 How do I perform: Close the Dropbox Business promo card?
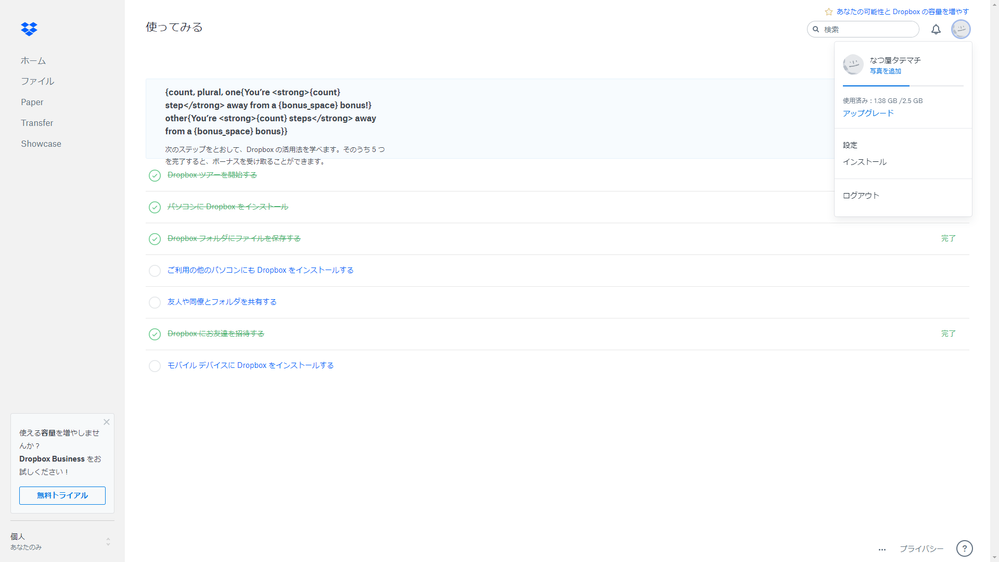107,422
